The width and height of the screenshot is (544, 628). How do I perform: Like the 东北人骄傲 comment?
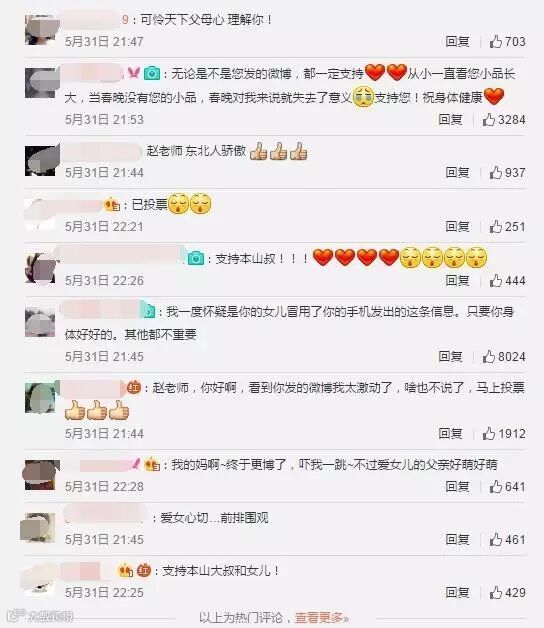point(496,173)
